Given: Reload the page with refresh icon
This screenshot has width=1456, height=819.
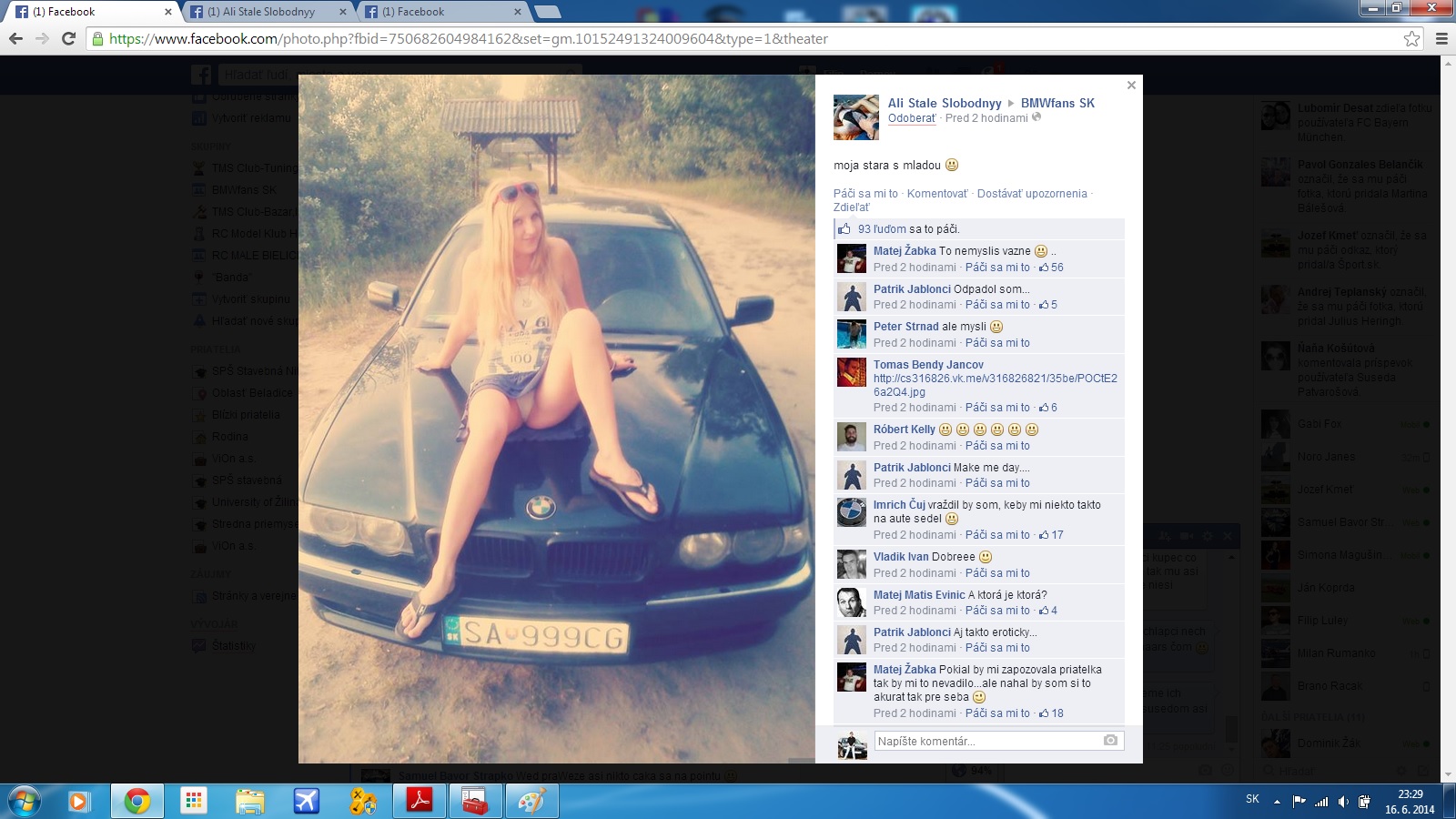Looking at the screenshot, I should [x=68, y=39].
